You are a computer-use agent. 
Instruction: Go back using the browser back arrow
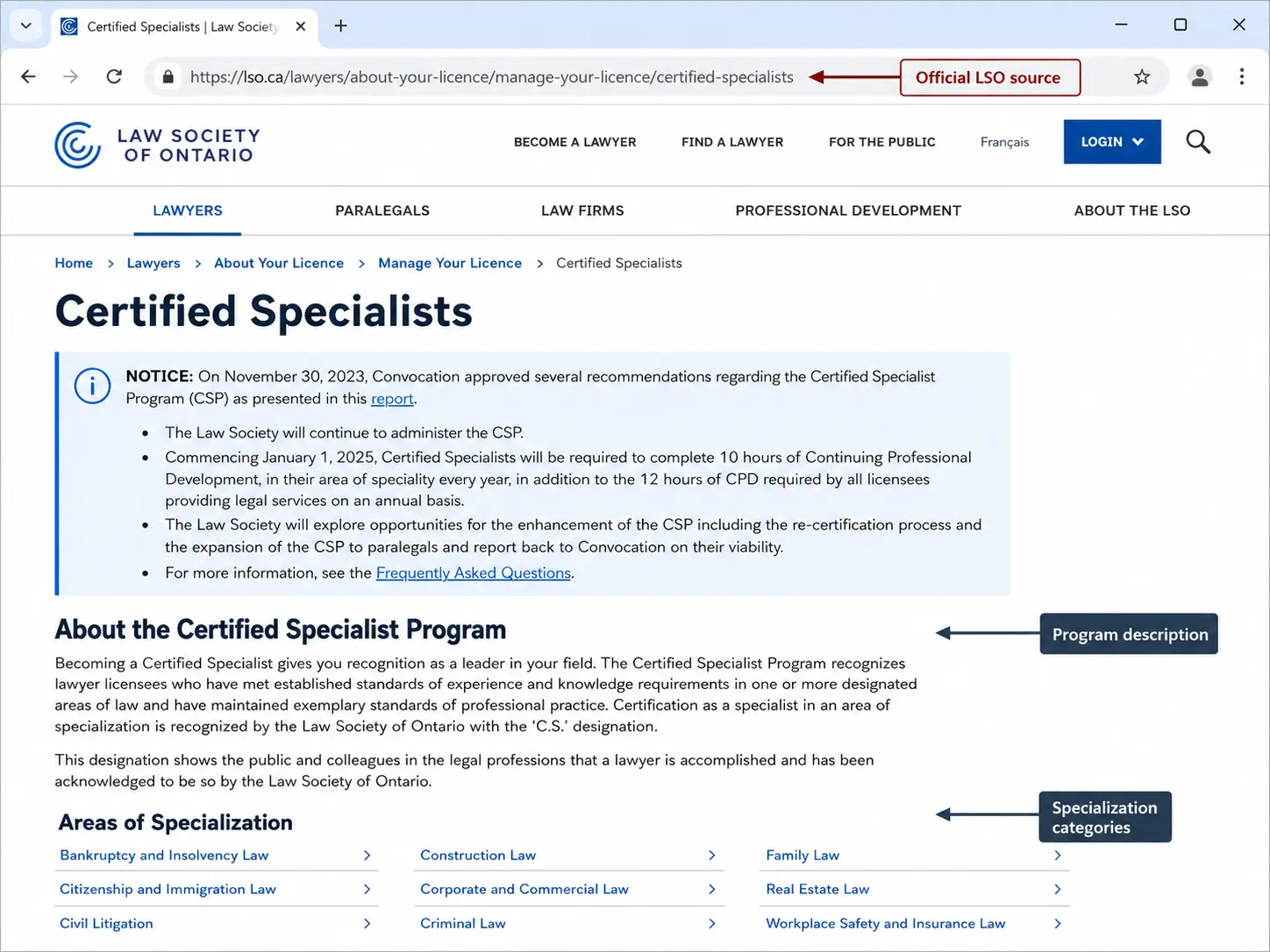coord(28,77)
